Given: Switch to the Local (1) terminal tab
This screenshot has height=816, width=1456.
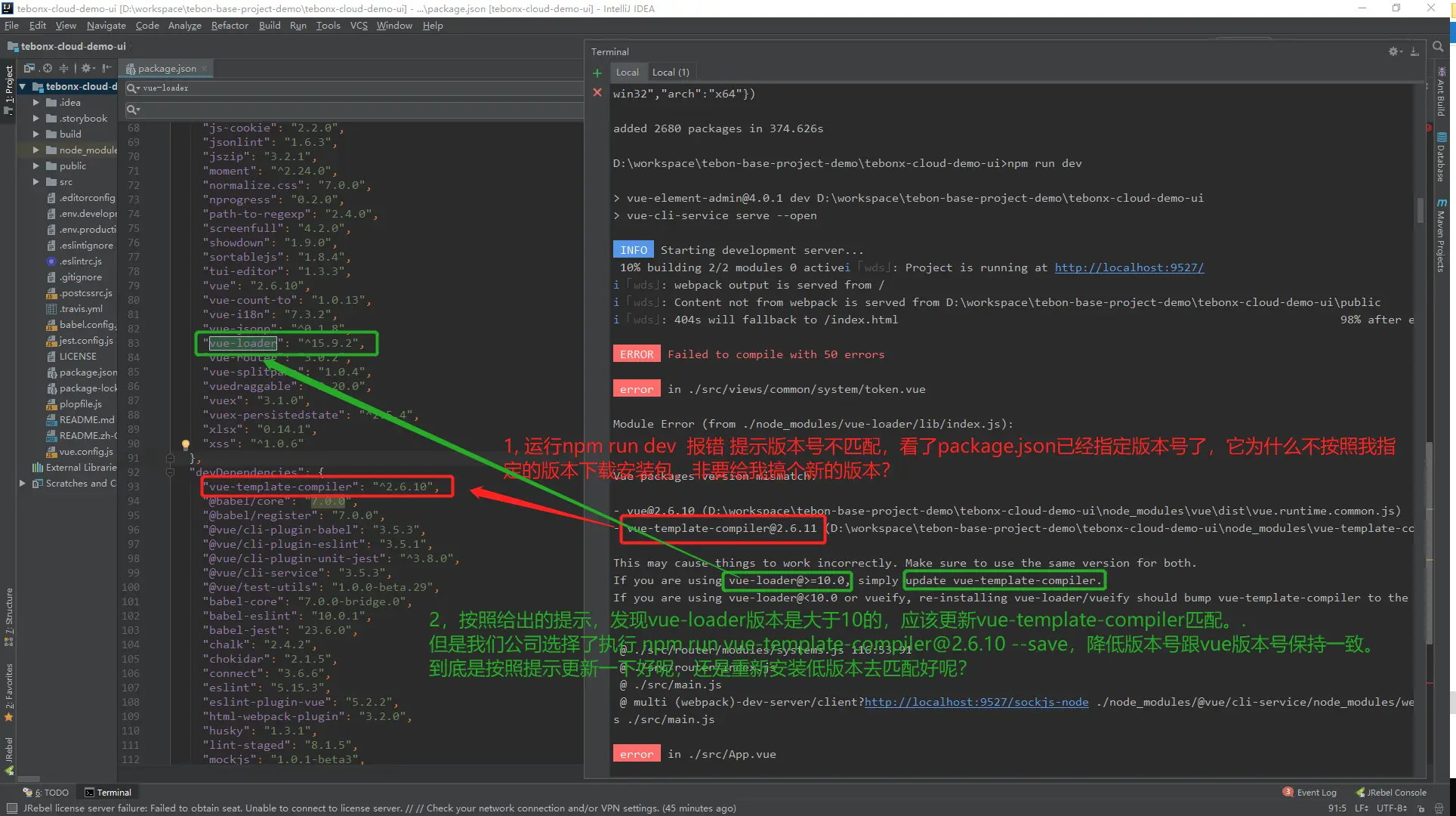Looking at the screenshot, I should coord(671,73).
